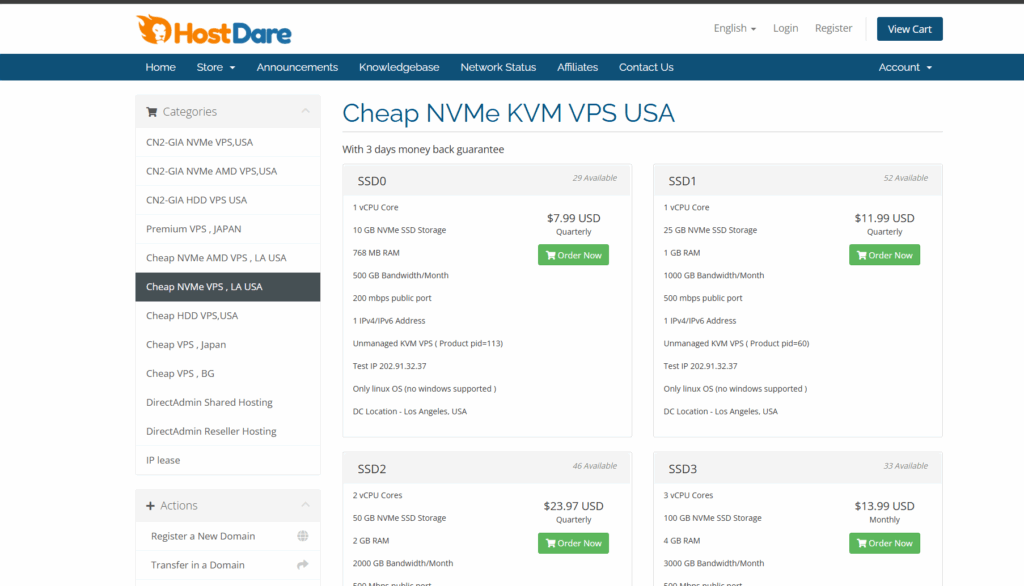The image size is (1024, 586).
Task: Click the Login link
Action: pyautogui.click(x=786, y=28)
